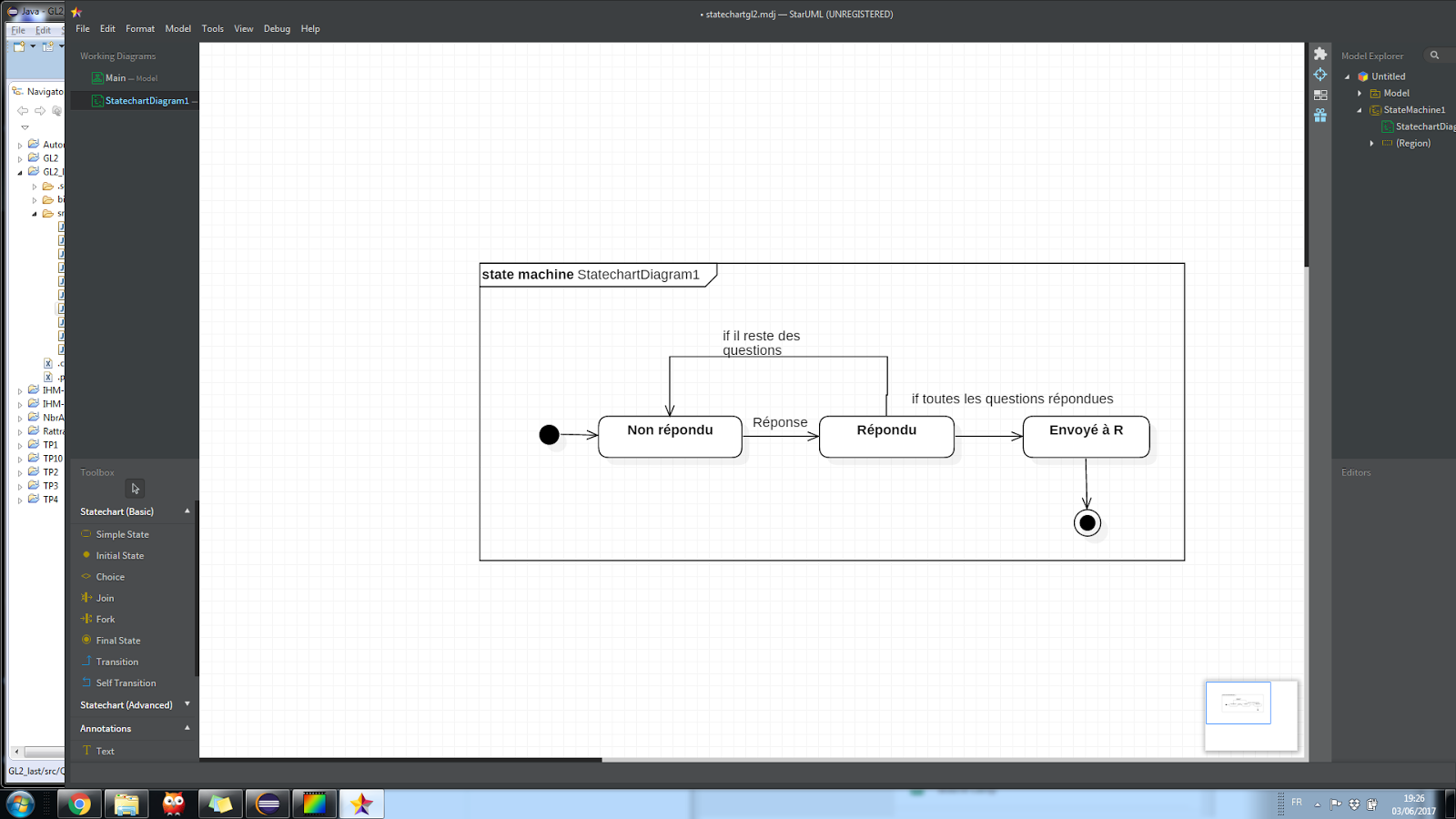1456x819 pixels.
Task: Expand the (Region) node in Model Explorer
Action: point(1372,144)
